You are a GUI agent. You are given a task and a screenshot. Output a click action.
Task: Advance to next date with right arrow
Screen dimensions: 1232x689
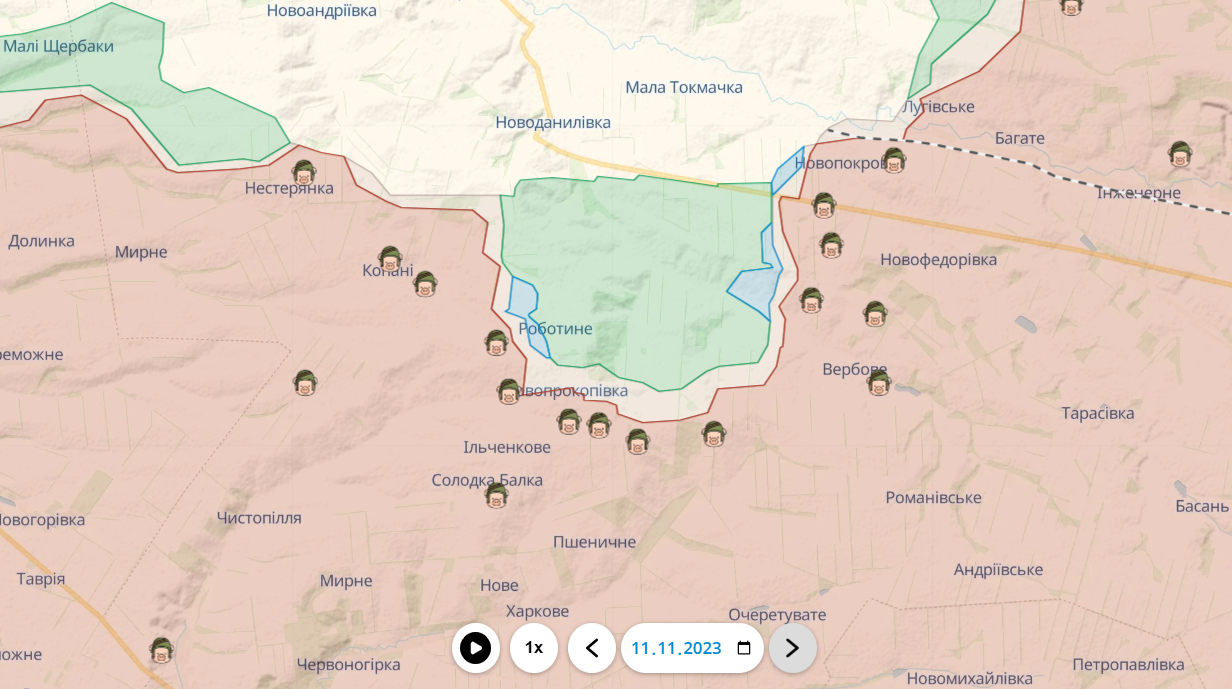[792, 648]
